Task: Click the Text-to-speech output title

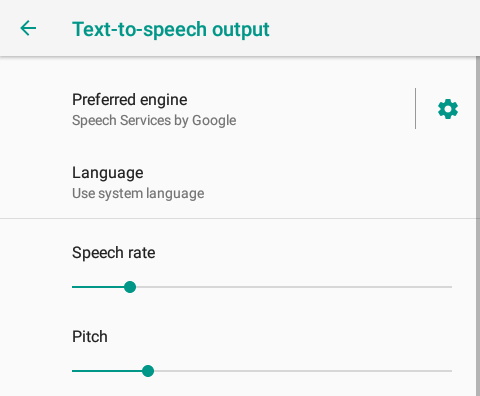Action: point(171,29)
